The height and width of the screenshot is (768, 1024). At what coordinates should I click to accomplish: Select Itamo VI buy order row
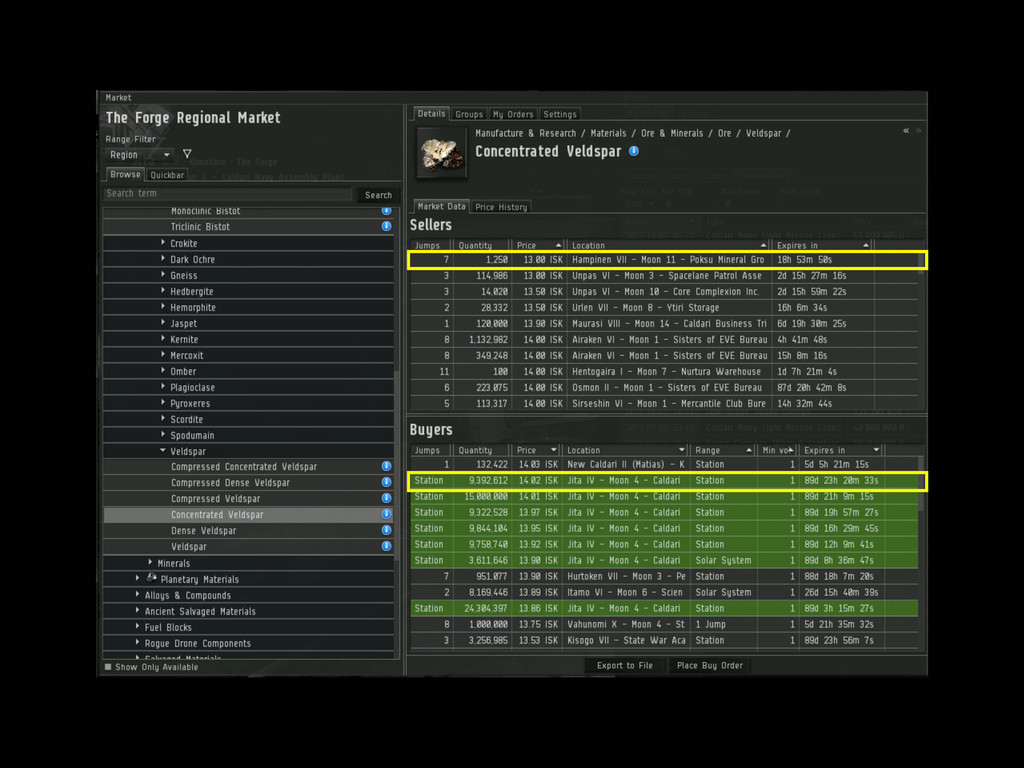[664, 592]
